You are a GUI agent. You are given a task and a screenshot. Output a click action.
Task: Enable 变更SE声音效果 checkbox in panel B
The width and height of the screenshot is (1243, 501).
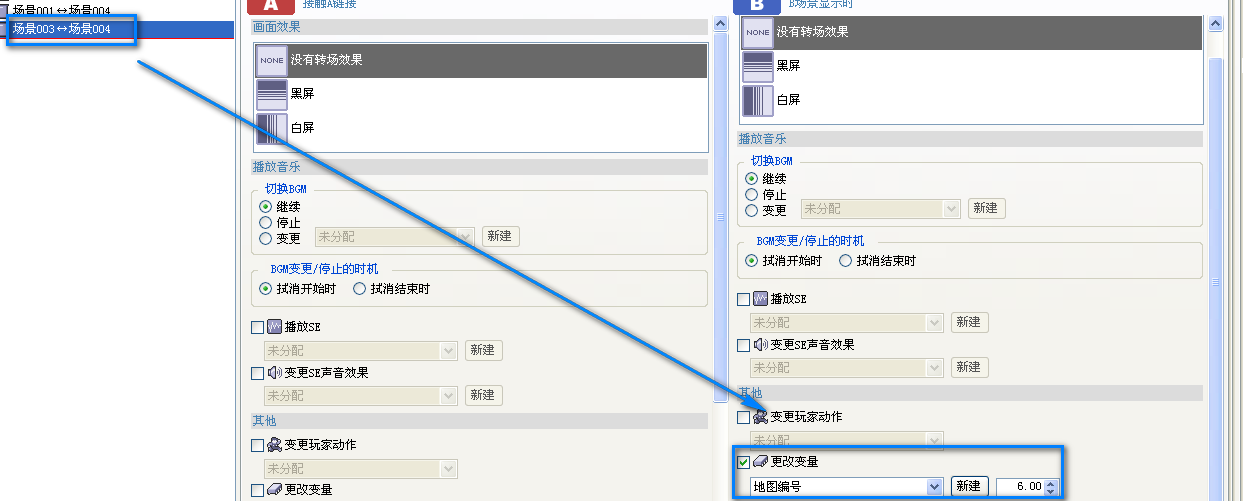743,345
